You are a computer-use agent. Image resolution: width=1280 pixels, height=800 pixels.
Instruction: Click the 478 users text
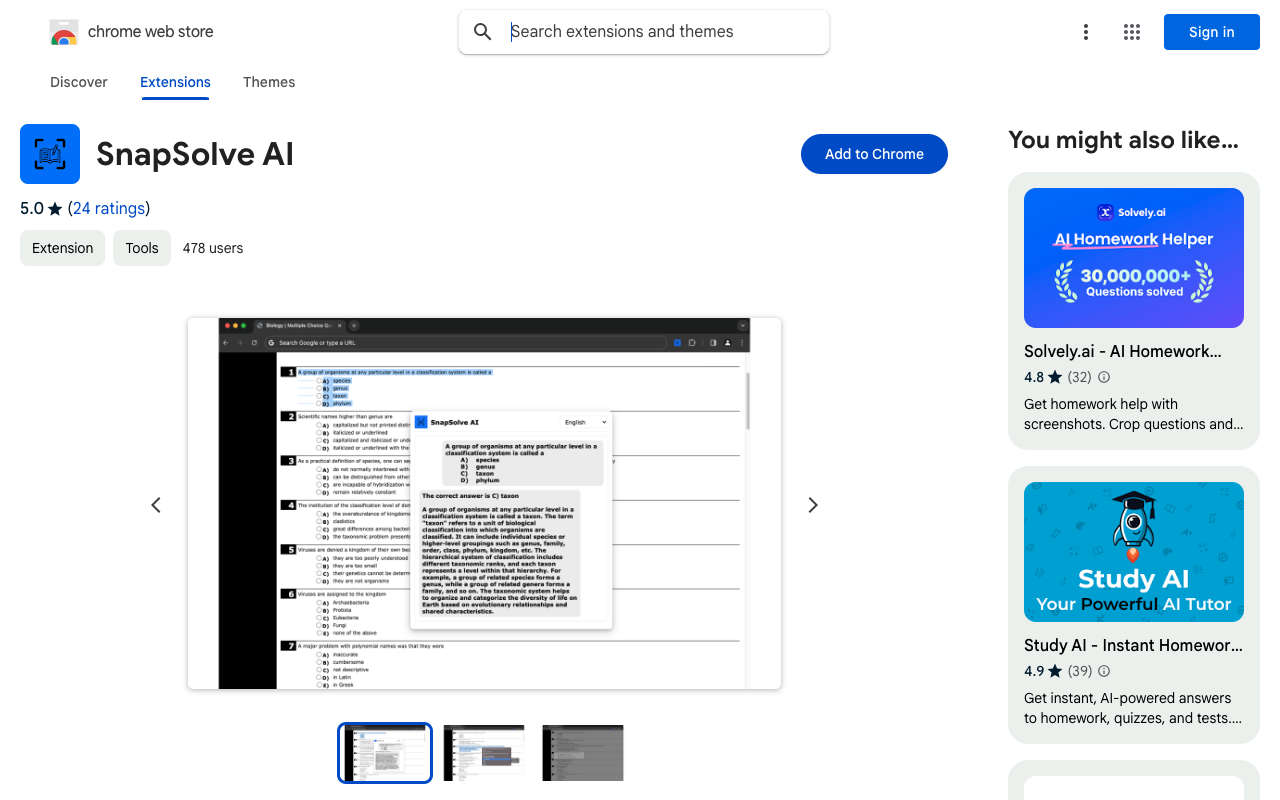213,248
